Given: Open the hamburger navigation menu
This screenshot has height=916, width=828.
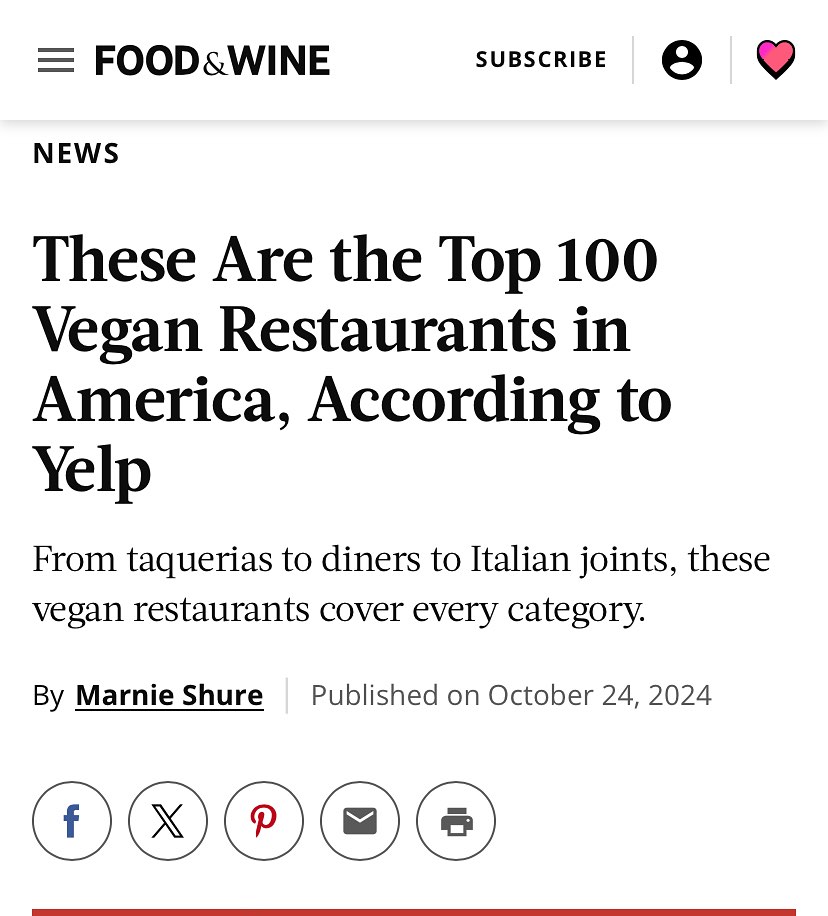Looking at the screenshot, I should point(56,60).
